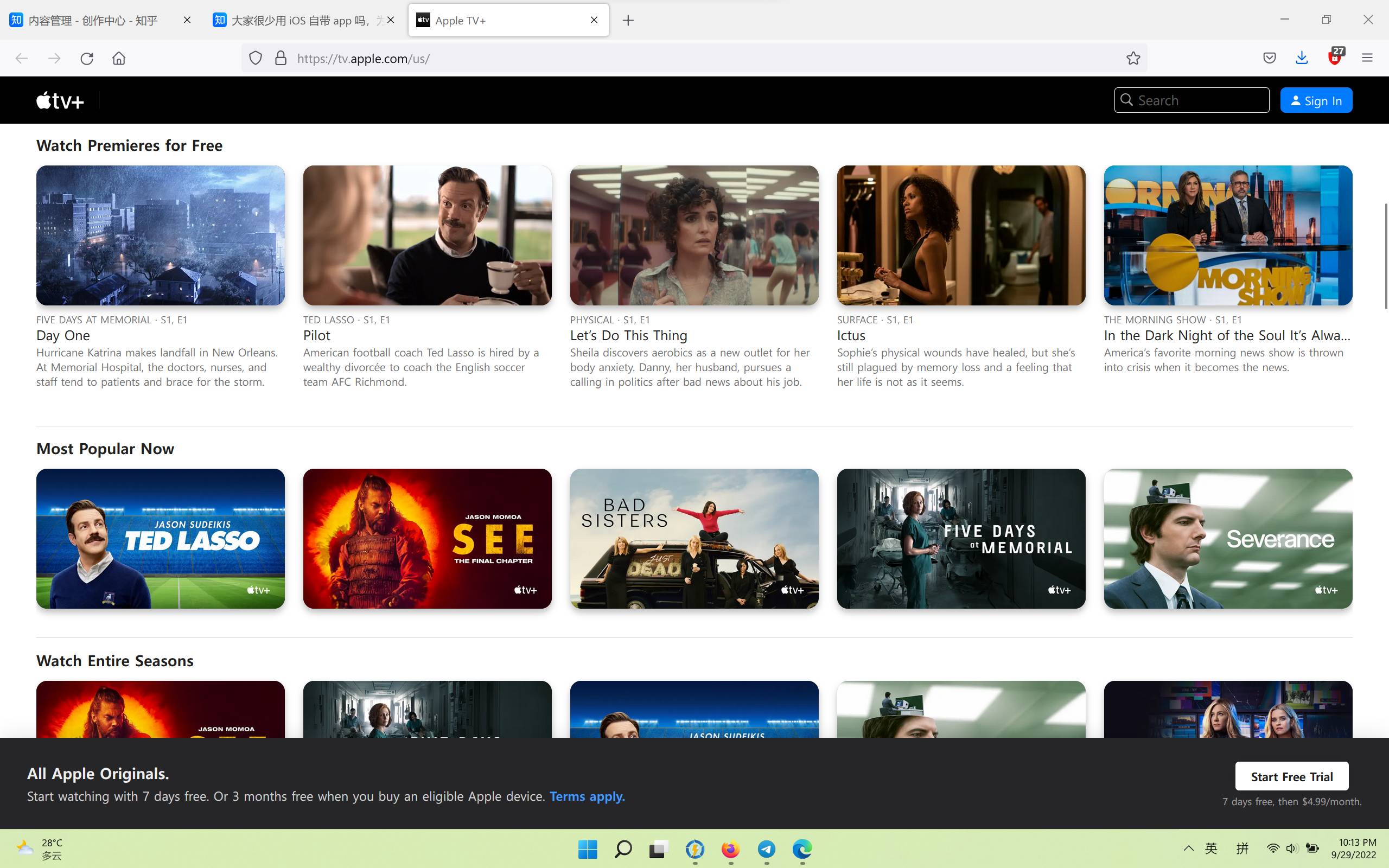
Task: Click the page vertical scrollbar thumb
Action: (x=1386, y=256)
